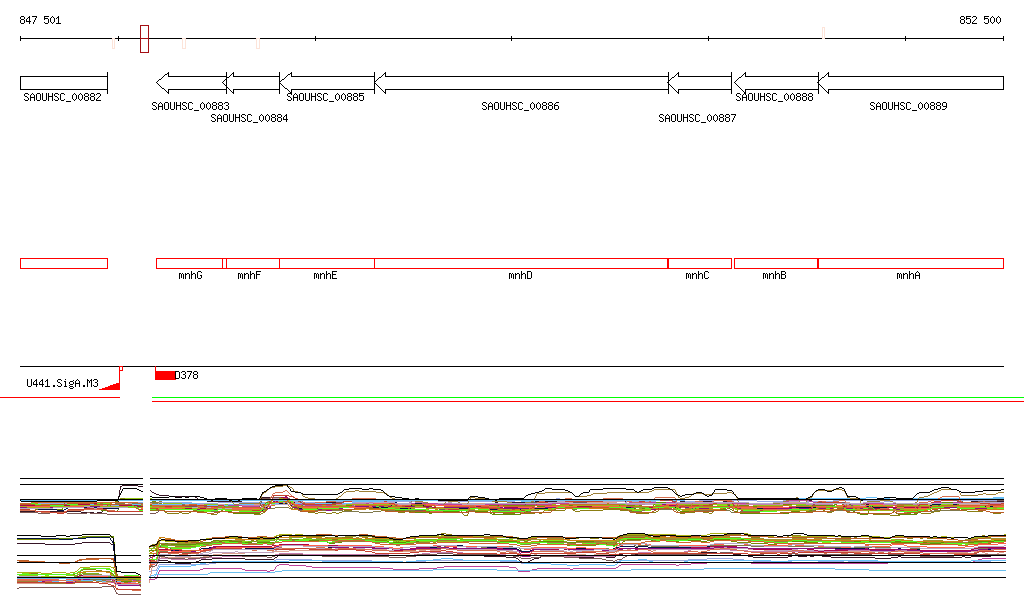Select the mnhF red annotation box
The width and height of the screenshot is (1024, 611).
click(x=252, y=263)
